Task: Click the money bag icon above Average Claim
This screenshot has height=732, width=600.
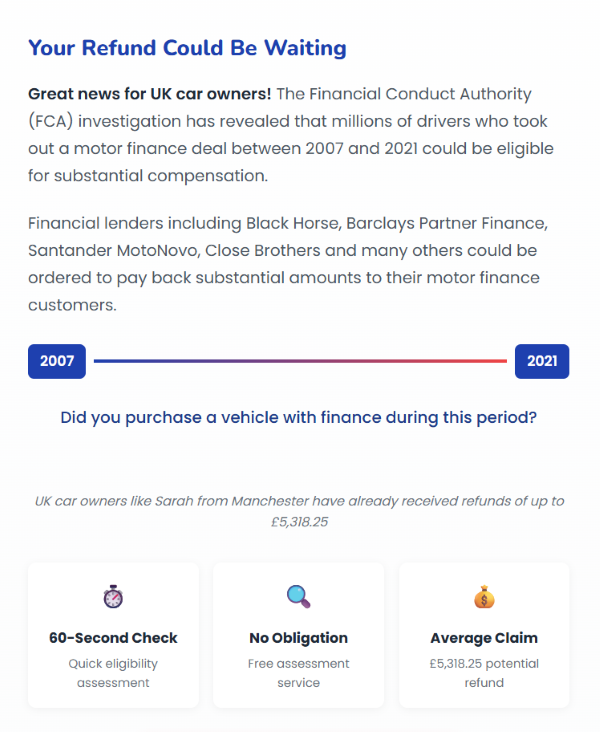Action: point(484,598)
